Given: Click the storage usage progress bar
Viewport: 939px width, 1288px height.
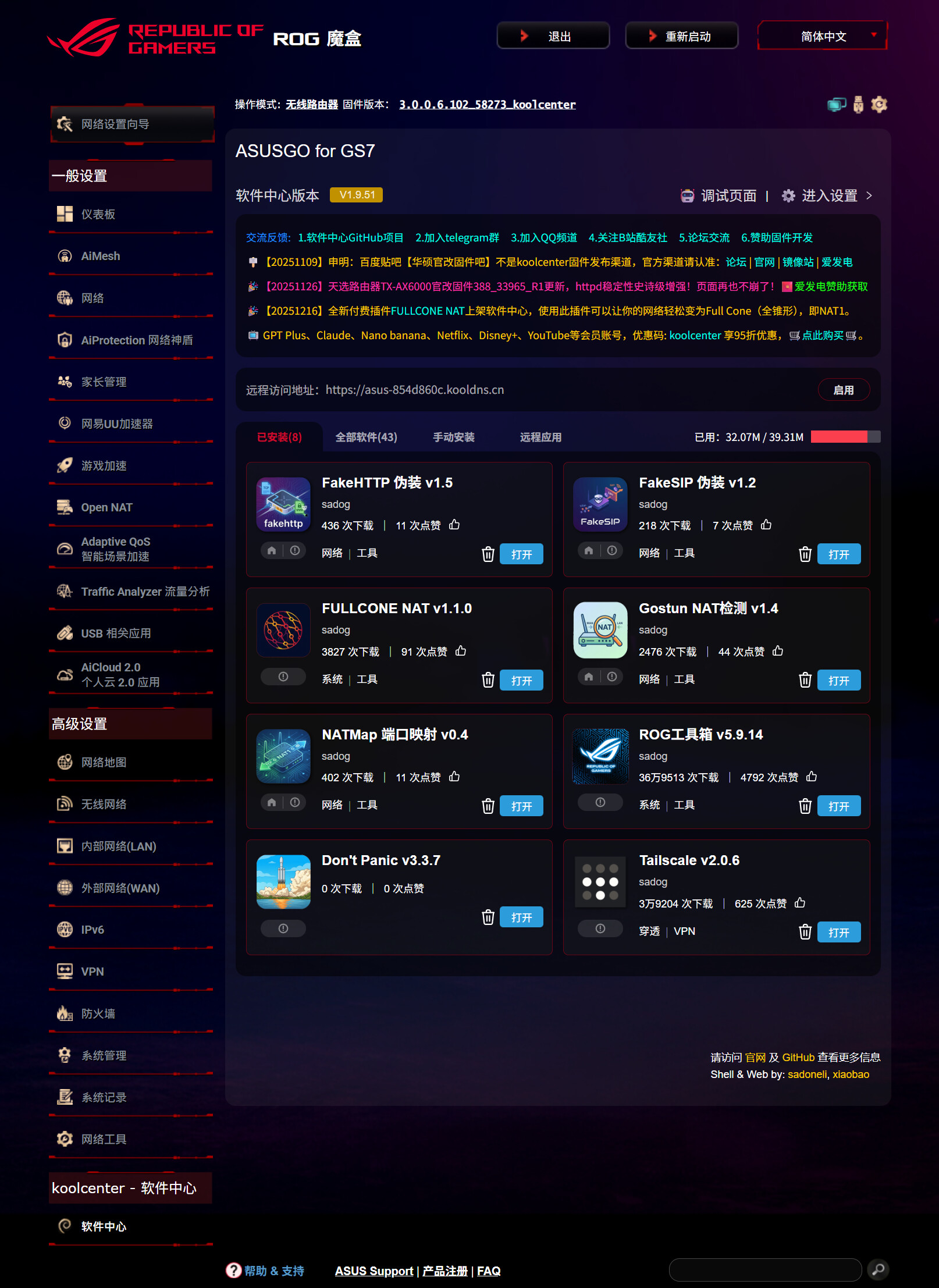Looking at the screenshot, I should pyautogui.click(x=845, y=437).
